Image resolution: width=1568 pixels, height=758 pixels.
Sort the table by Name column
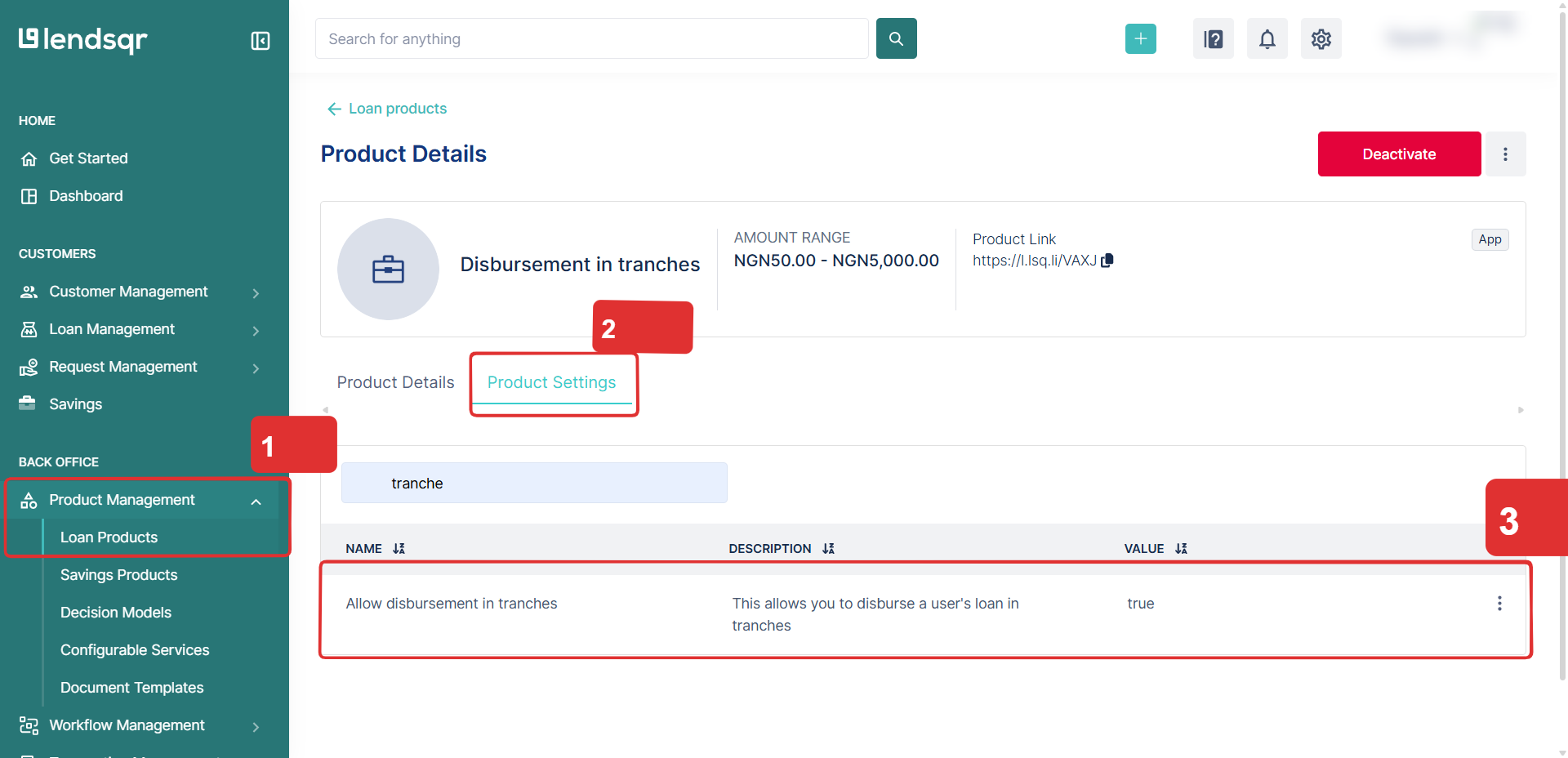[399, 549]
